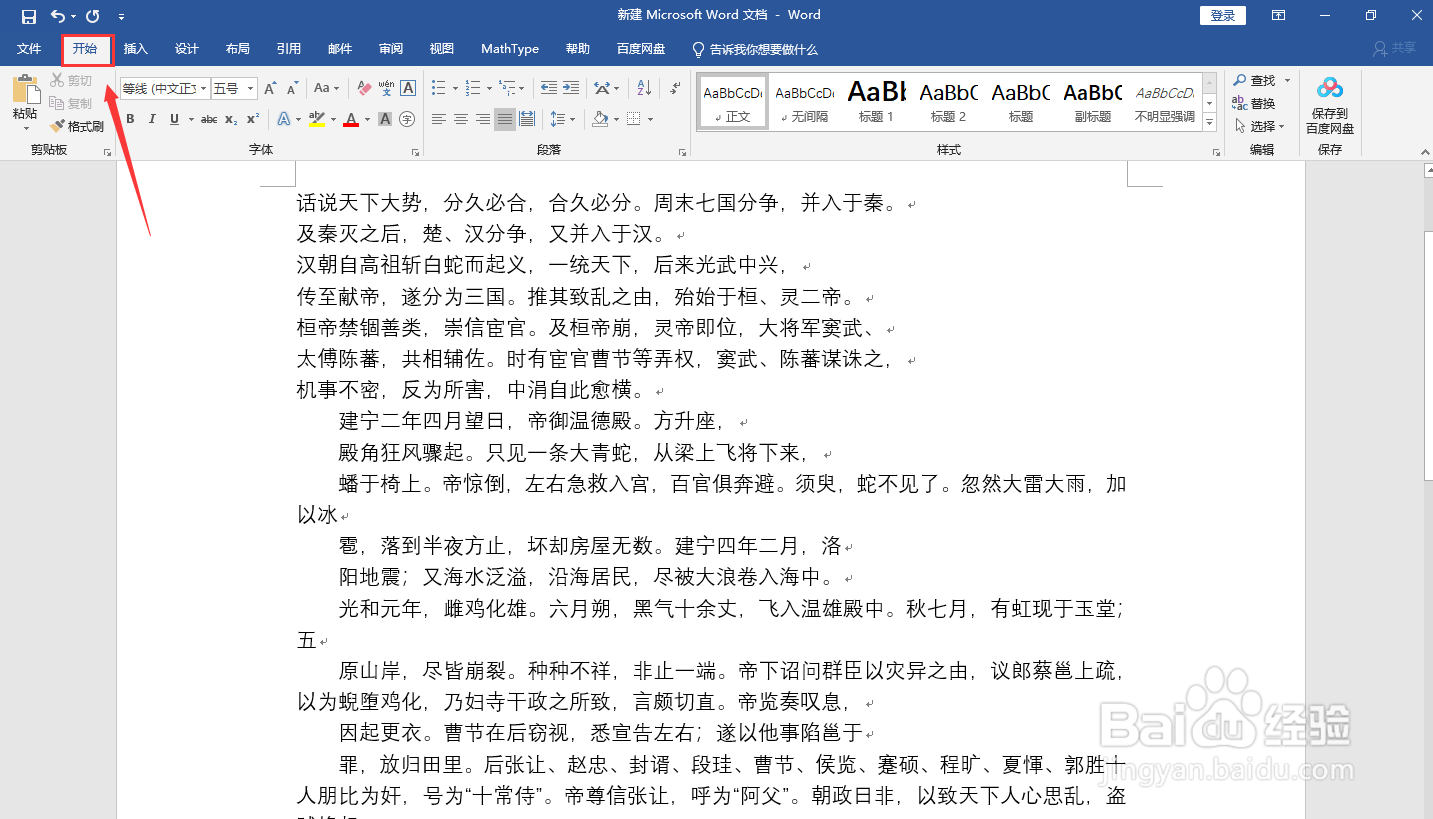This screenshot has height=819, width=1433.
Task: Click the Numbering list icon
Action: pos(474,89)
